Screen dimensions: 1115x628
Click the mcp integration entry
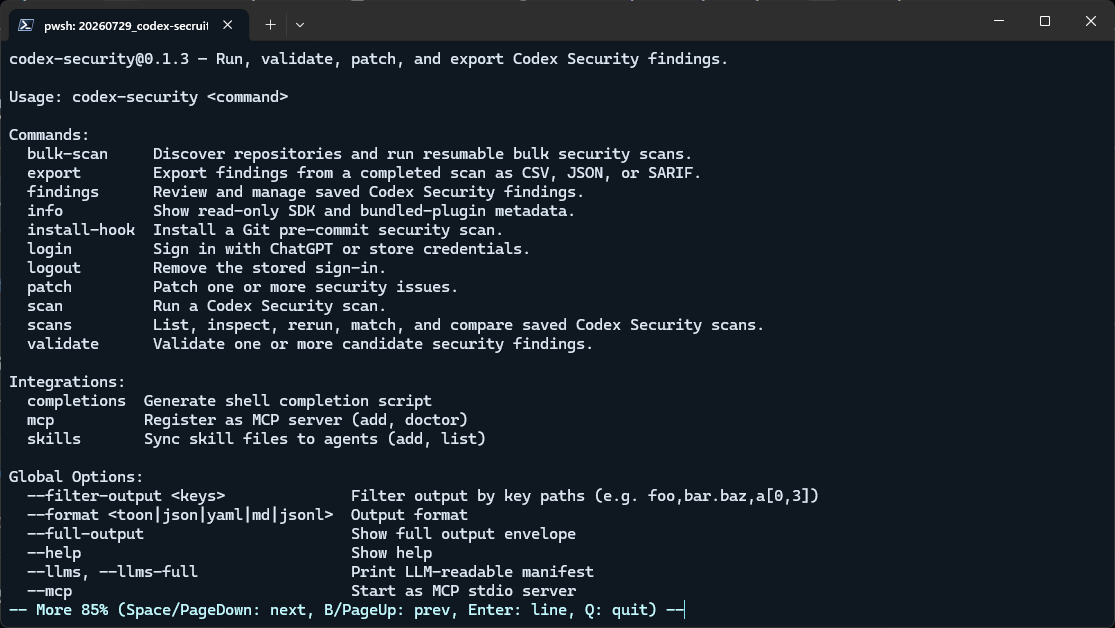(41, 420)
